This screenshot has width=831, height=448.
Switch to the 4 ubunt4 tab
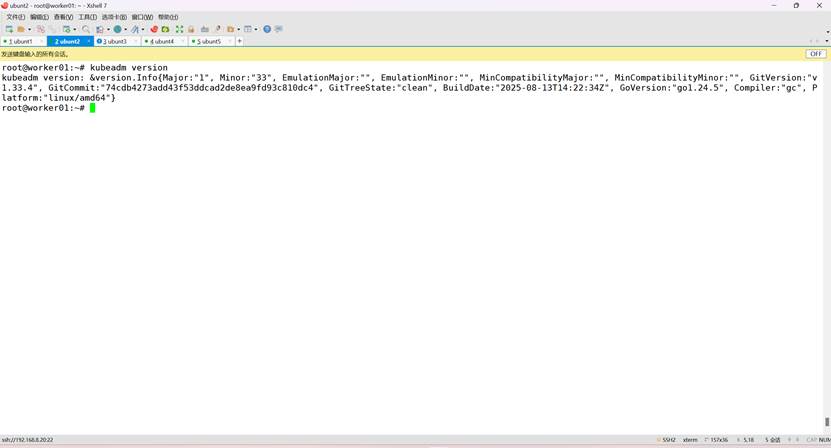(162, 41)
